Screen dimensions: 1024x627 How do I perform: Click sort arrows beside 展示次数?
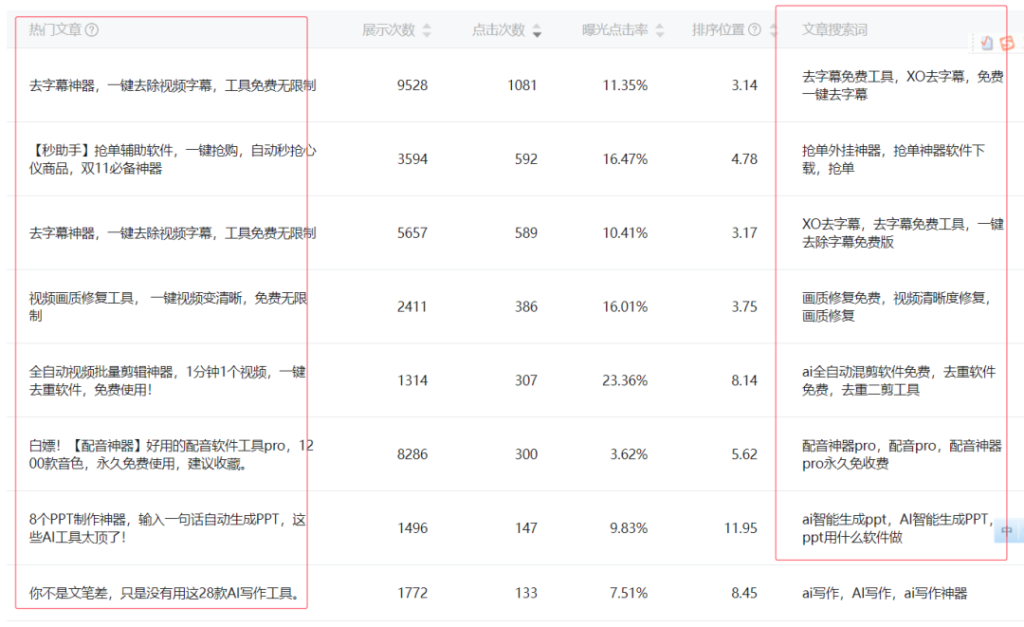427,31
